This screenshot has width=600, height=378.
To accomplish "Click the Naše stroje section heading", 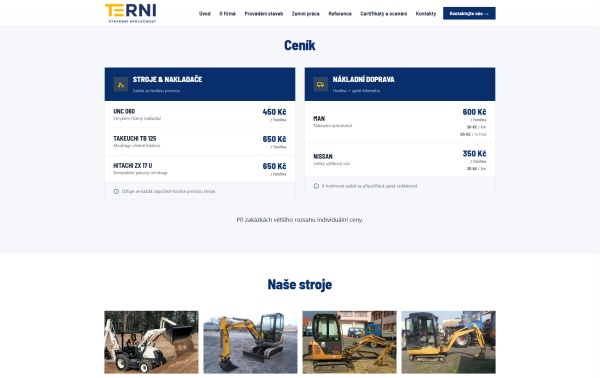I will tap(300, 285).
